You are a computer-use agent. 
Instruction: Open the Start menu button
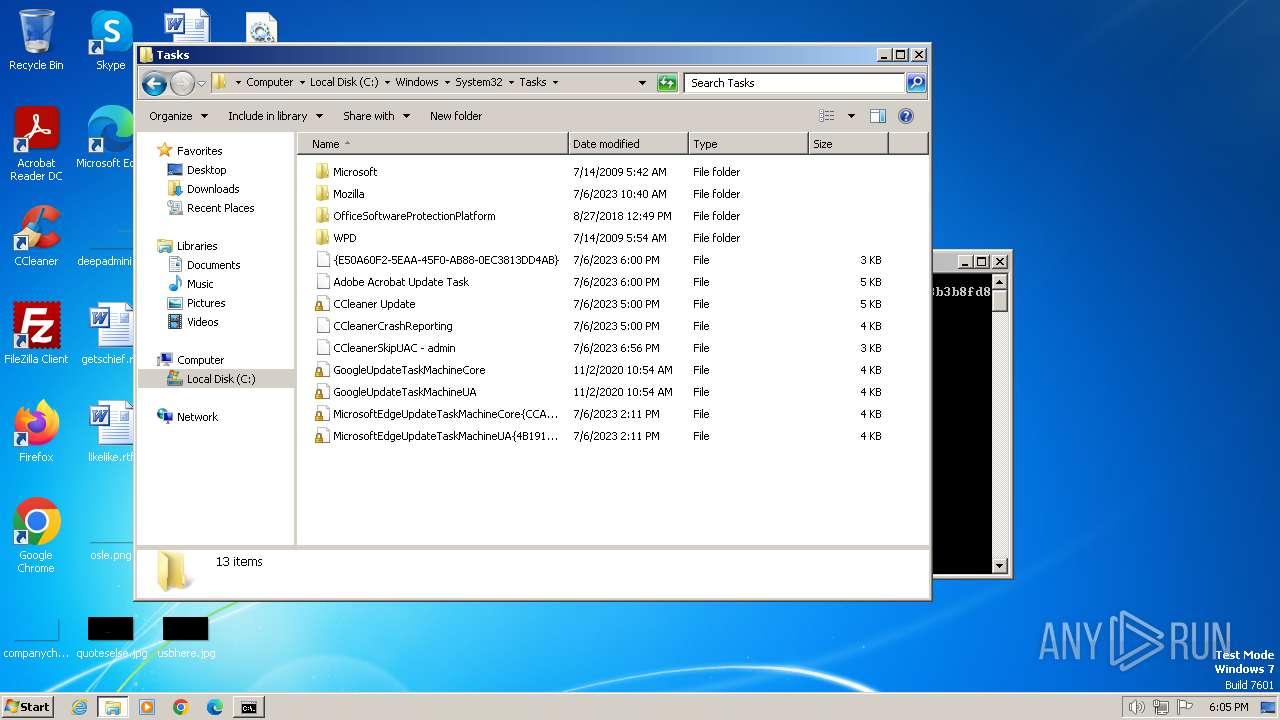point(28,707)
